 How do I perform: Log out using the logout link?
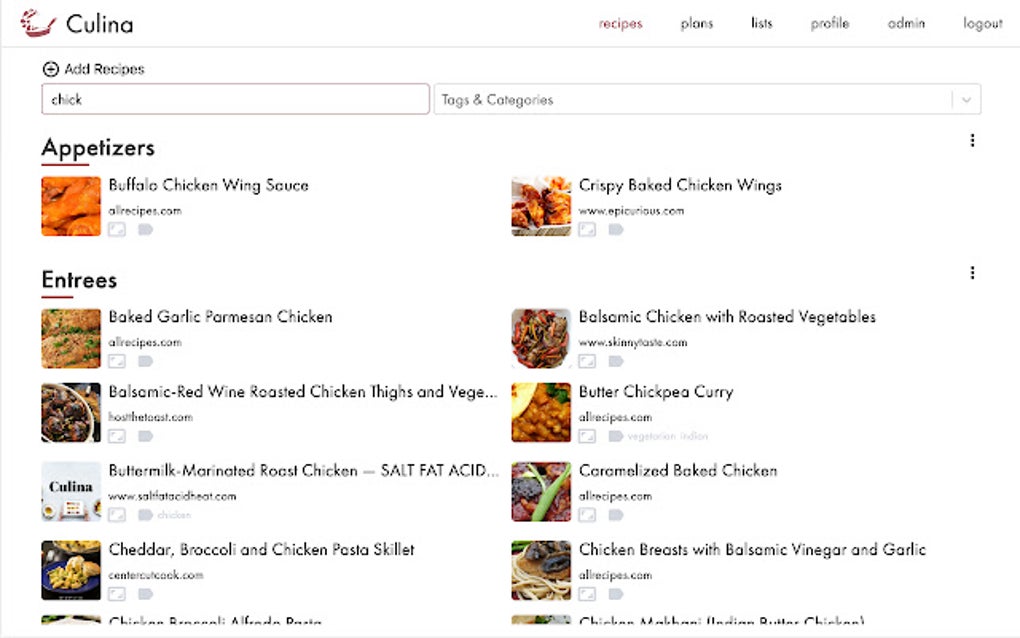pos(982,24)
